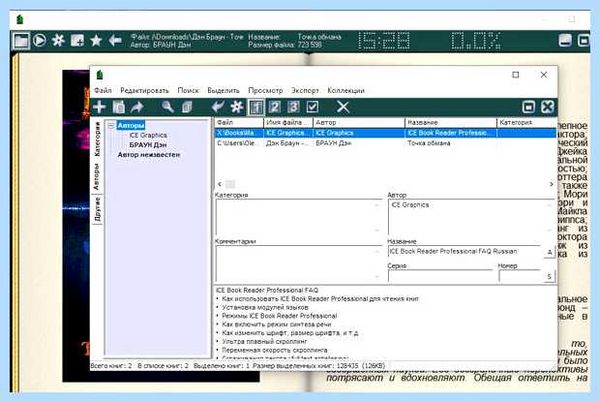Click the paste clipboard icon in library toolbar
This screenshot has width=600, height=402.
point(119,107)
